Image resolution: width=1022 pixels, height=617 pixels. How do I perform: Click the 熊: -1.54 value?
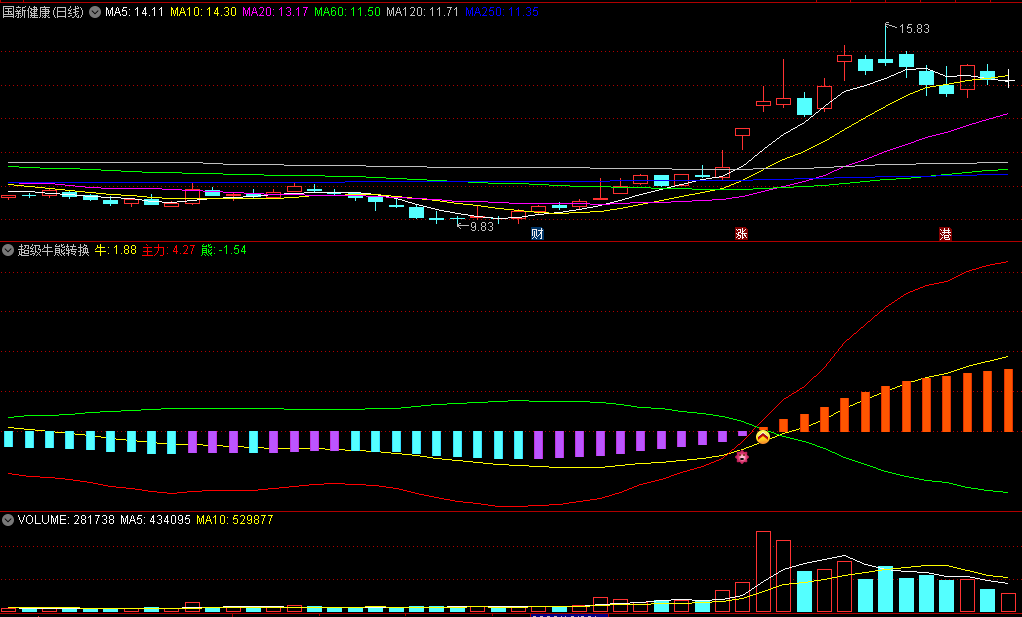(x=224, y=250)
